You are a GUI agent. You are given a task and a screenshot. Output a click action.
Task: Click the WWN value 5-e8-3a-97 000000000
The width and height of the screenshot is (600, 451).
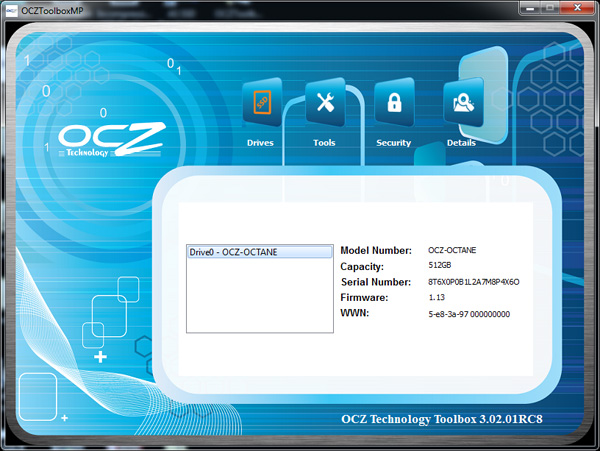point(469,314)
